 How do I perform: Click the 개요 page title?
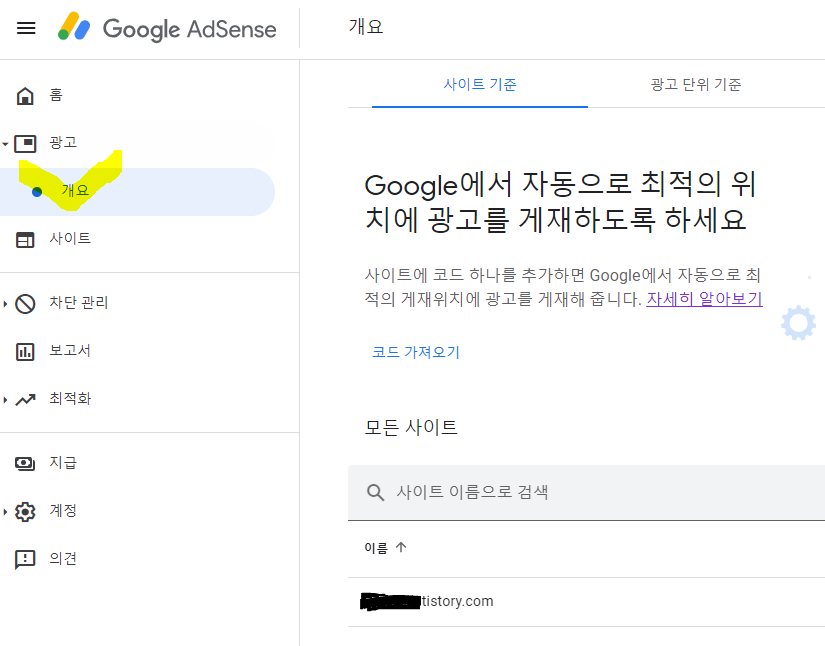click(366, 26)
